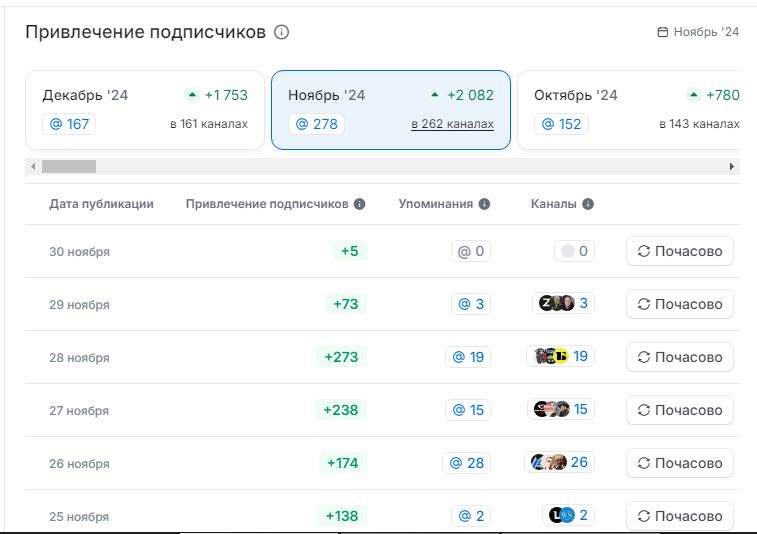This screenshot has width=757, height=534.
Task: Select the Октябрь '24 month card
Action: 630,110
